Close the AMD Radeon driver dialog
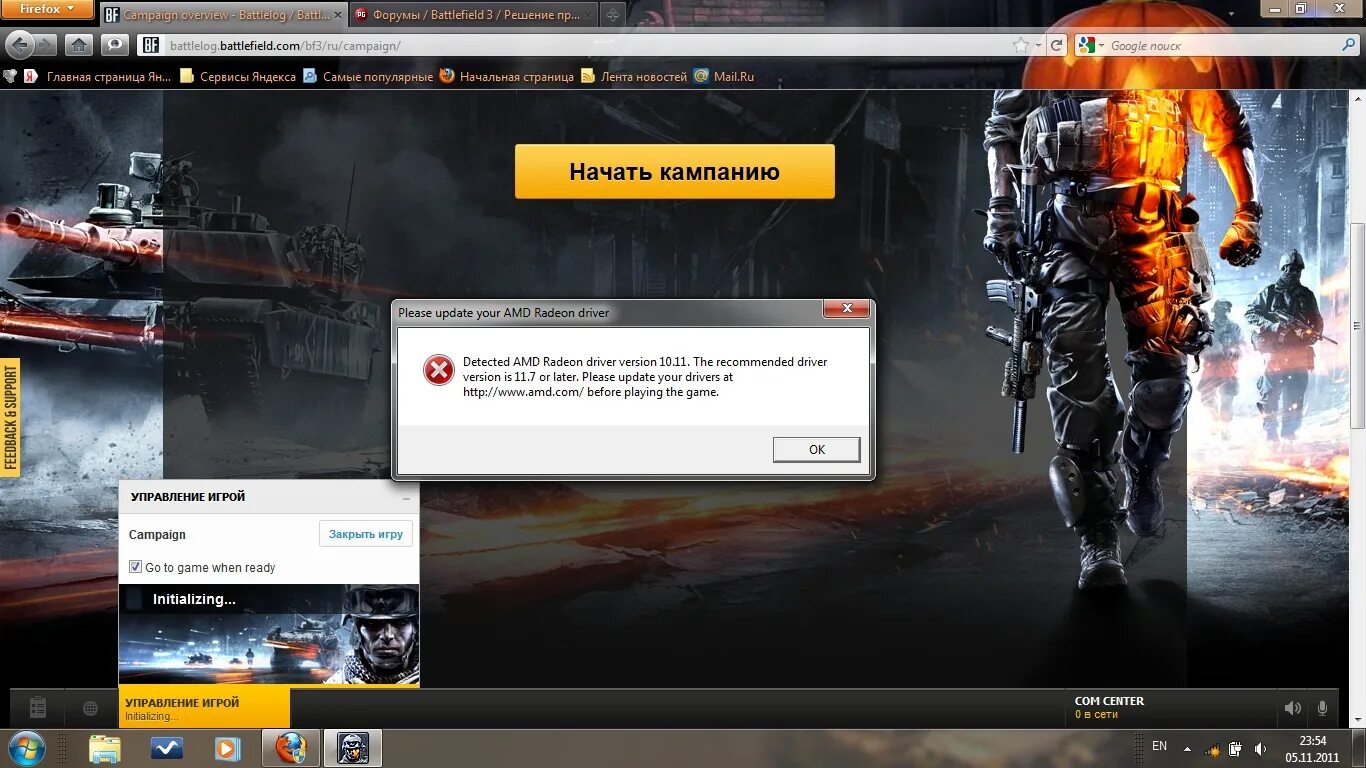 tap(847, 308)
